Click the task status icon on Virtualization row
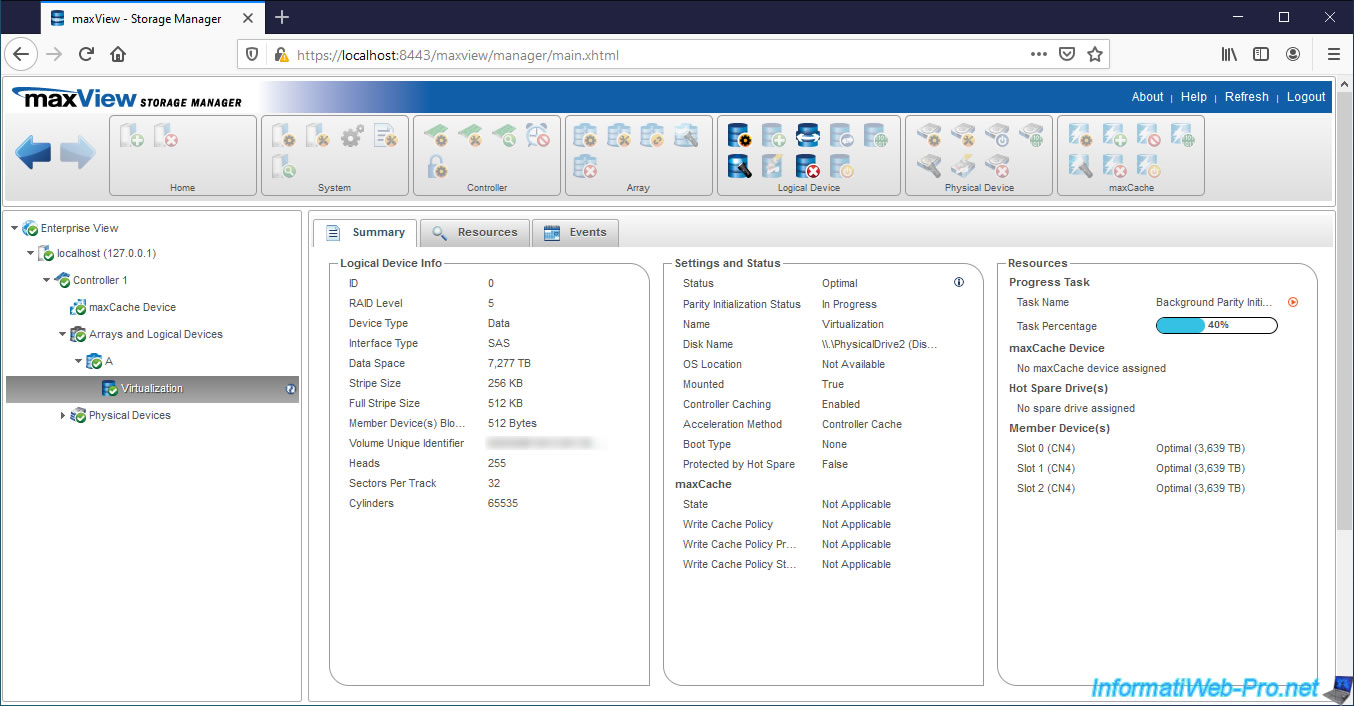Image resolution: width=1354 pixels, height=706 pixels. pyautogui.click(x=291, y=389)
